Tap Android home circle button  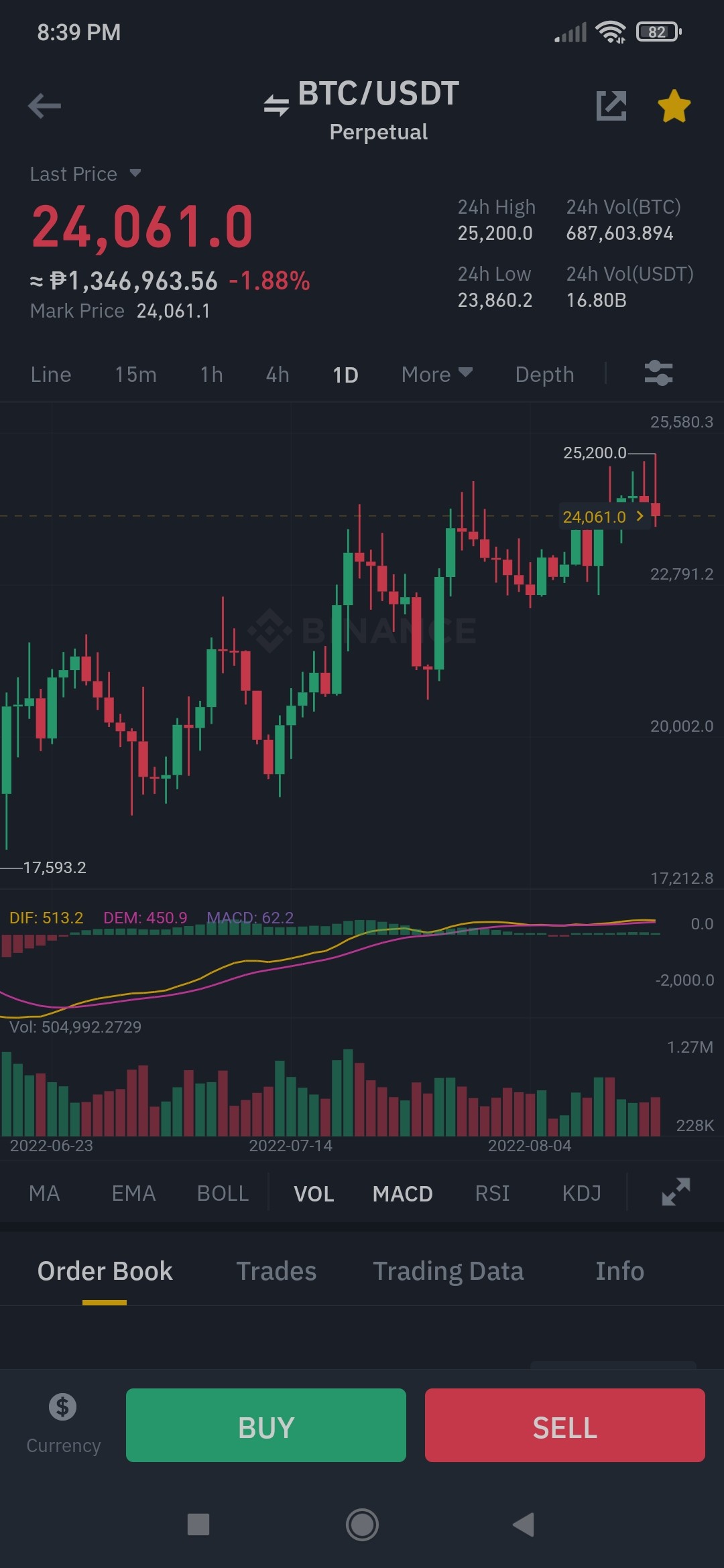pos(362,1524)
